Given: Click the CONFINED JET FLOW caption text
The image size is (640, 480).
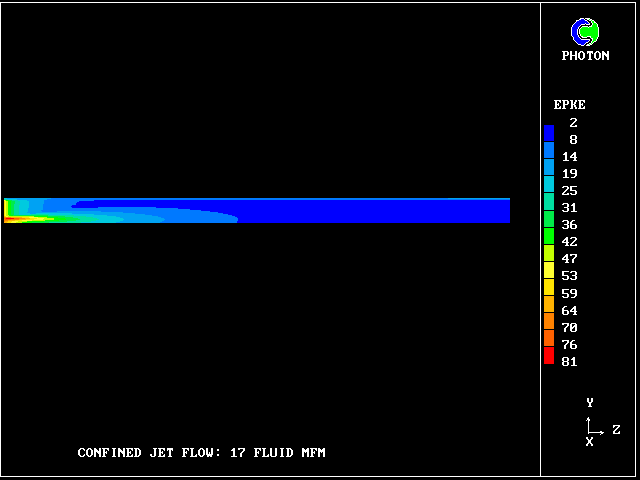Looking at the screenshot, I should pyautogui.click(x=201, y=453).
